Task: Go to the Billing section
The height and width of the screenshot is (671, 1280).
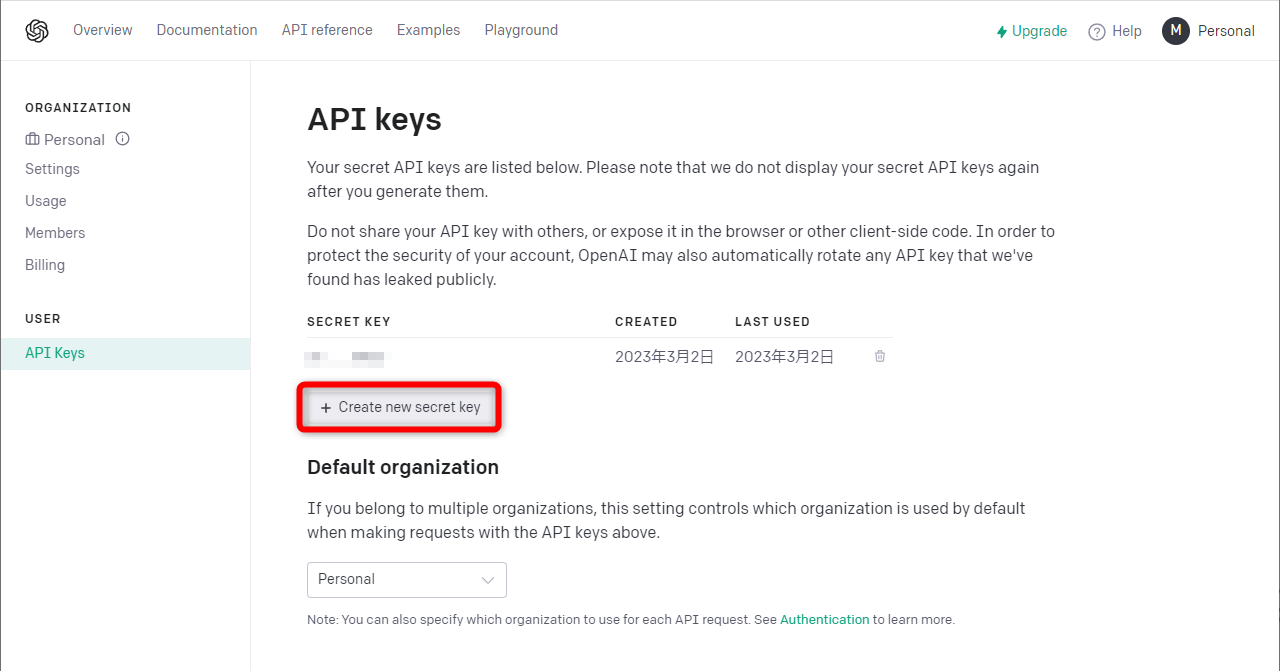Action: point(45,264)
